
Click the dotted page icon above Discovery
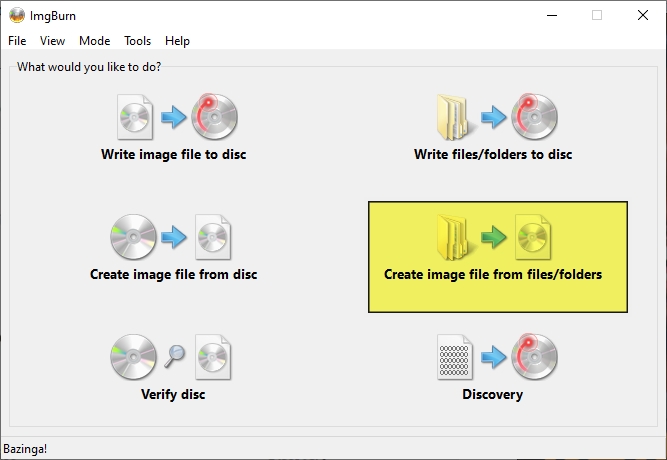pos(455,357)
